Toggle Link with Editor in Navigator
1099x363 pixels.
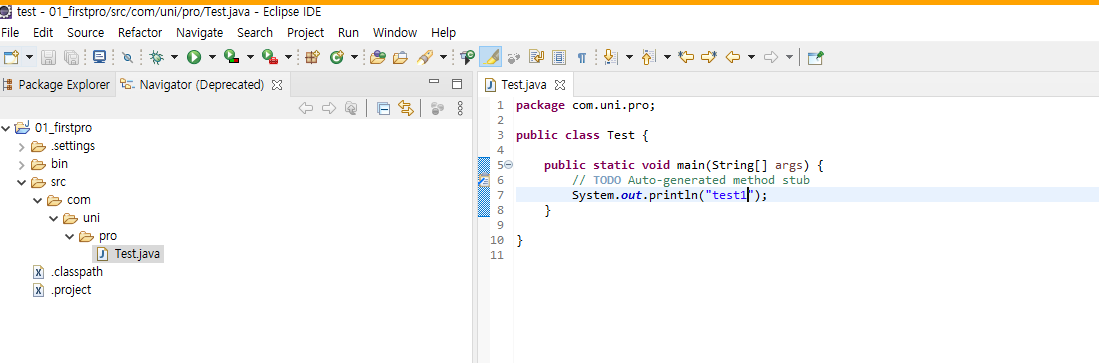coord(405,108)
